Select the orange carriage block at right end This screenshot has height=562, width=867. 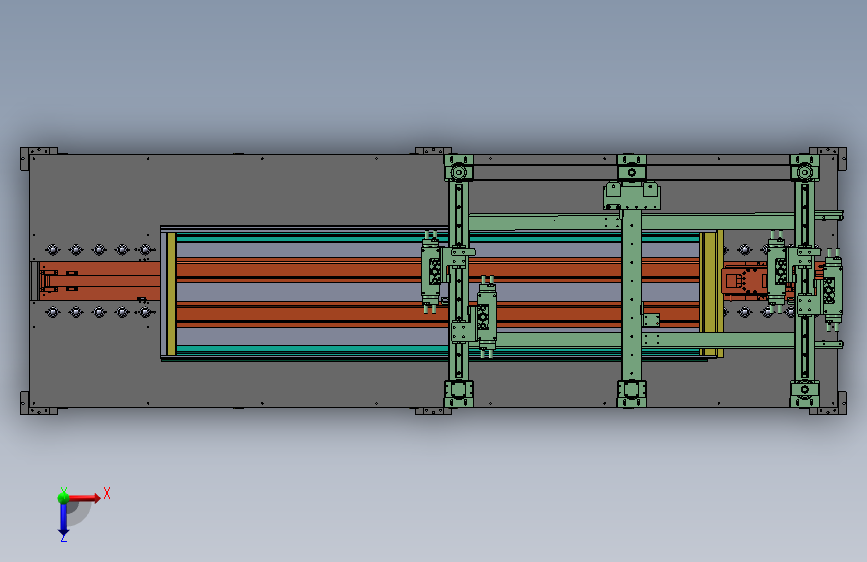(744, 282)
